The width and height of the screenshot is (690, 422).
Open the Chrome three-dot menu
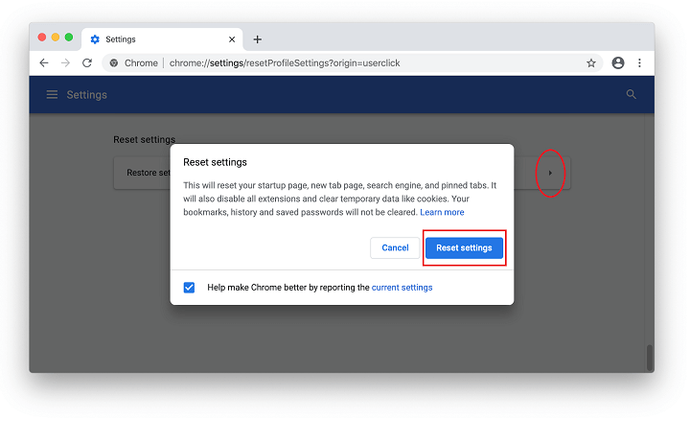click(640, 63)
